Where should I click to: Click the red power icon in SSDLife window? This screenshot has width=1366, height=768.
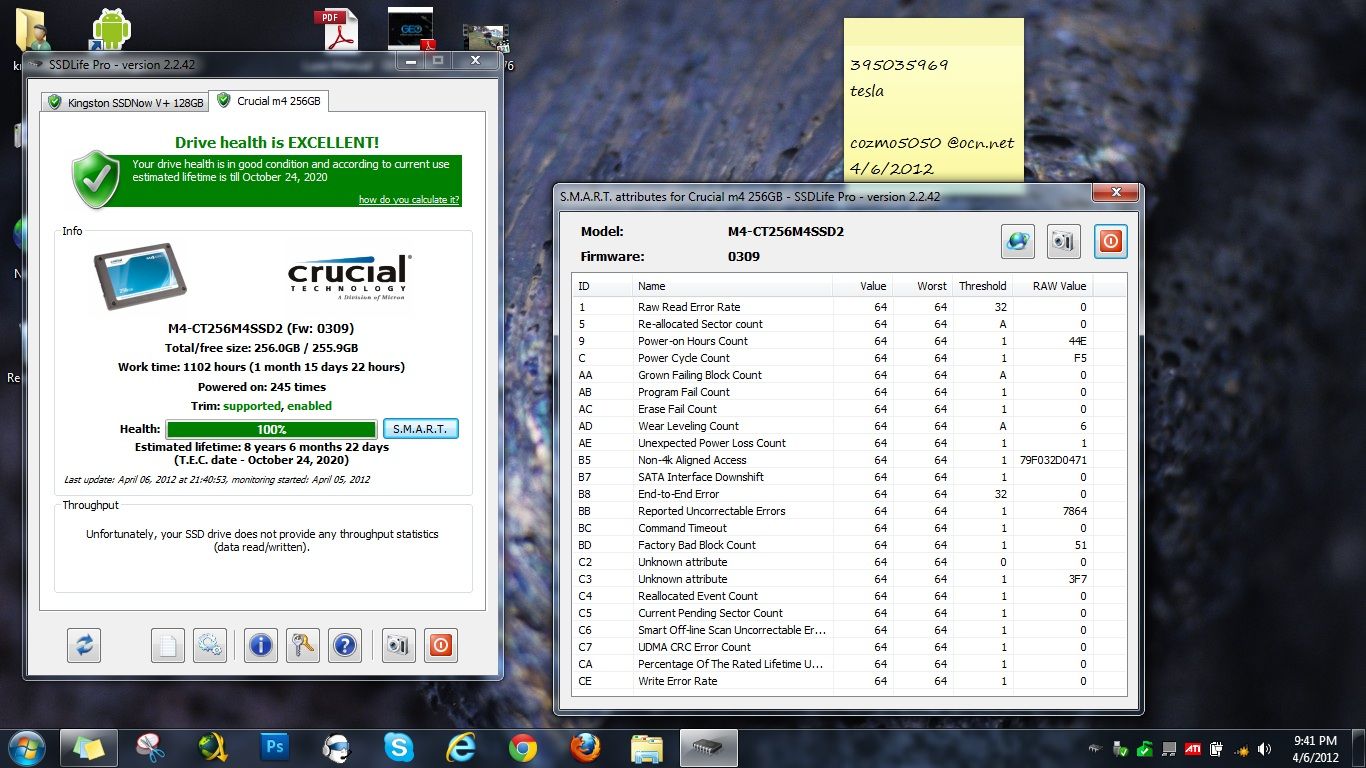[x=440, y=645]
